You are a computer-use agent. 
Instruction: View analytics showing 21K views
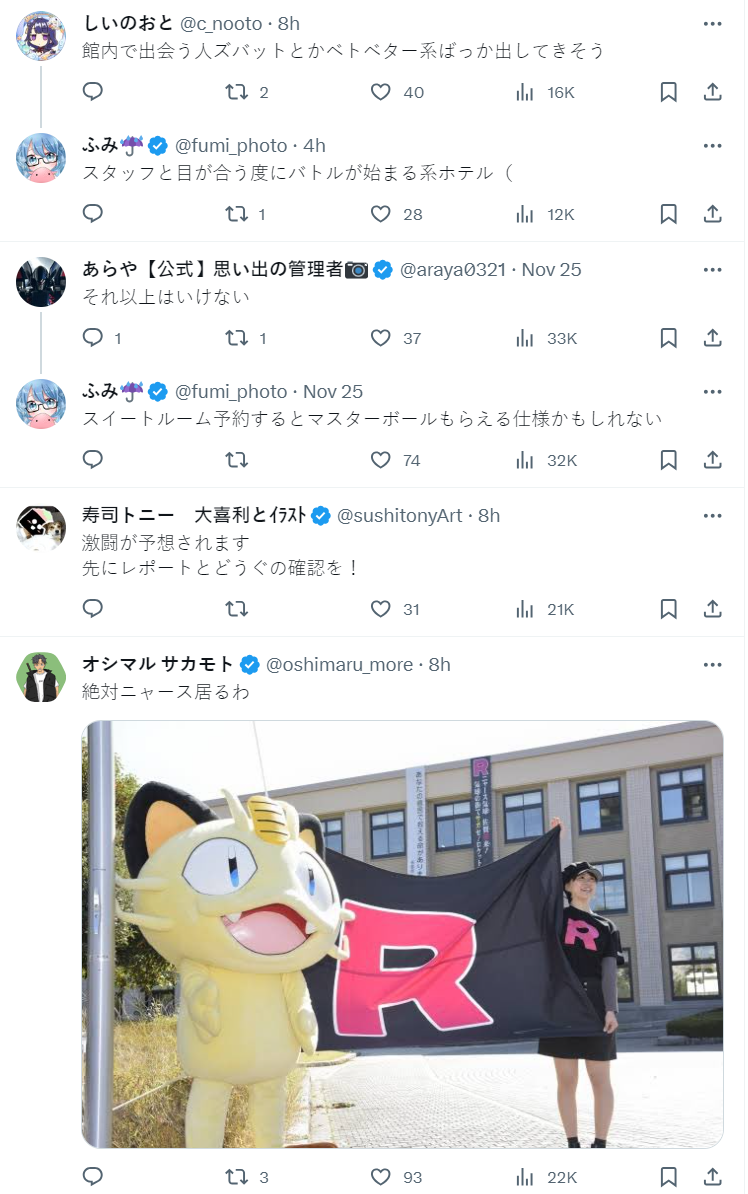coord(545,609)
